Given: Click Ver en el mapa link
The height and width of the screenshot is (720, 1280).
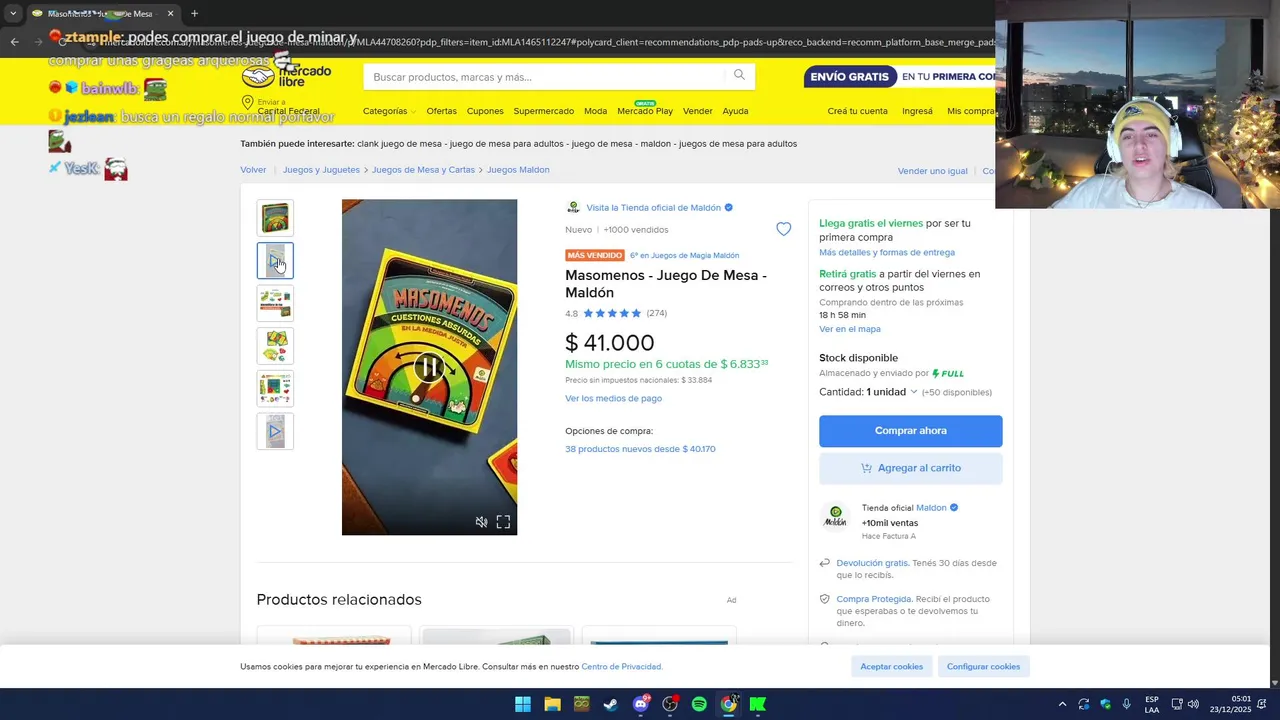Looking at the screenshot, I should 850,329.
